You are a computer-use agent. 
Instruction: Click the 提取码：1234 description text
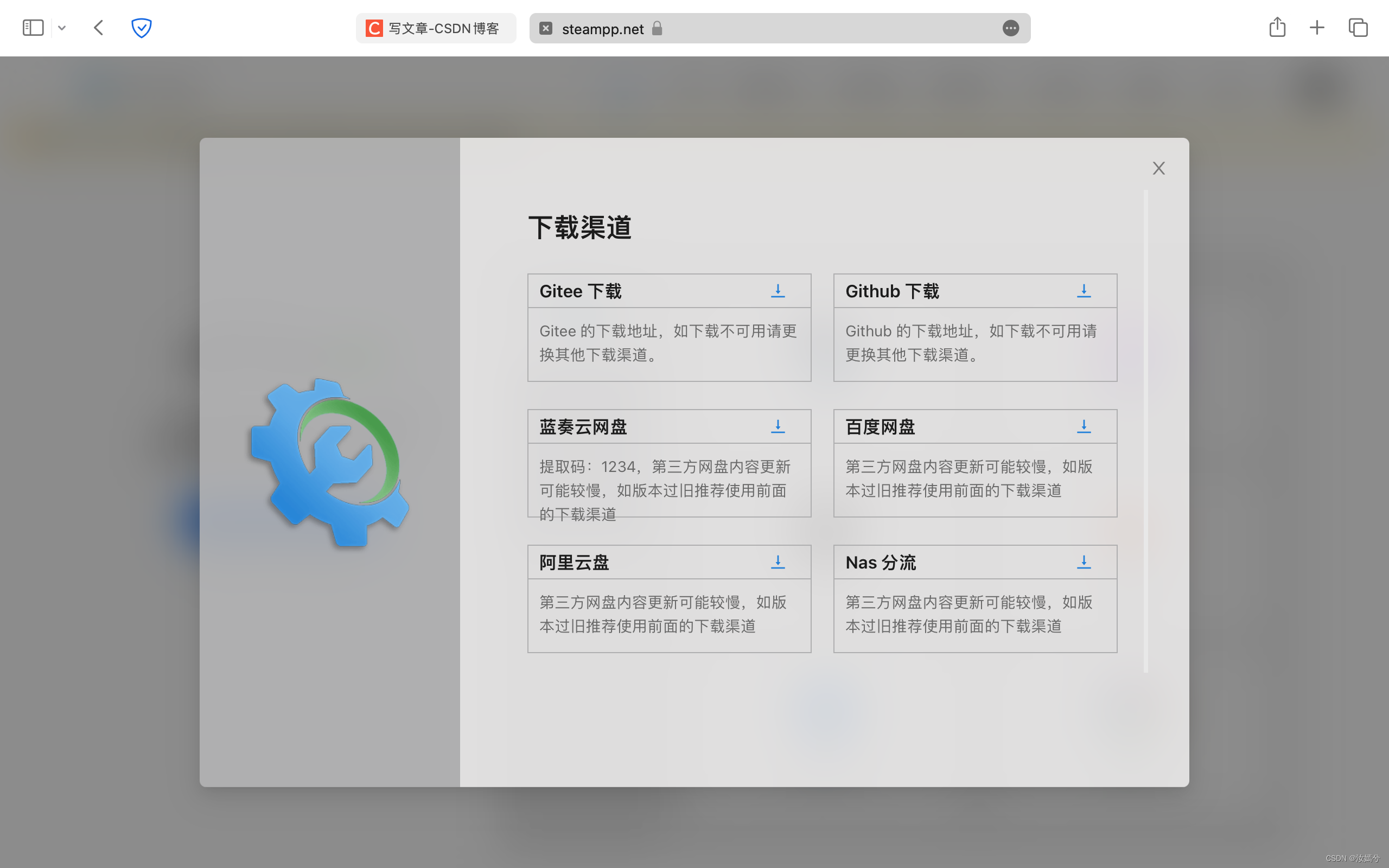[x=665, y=490]
